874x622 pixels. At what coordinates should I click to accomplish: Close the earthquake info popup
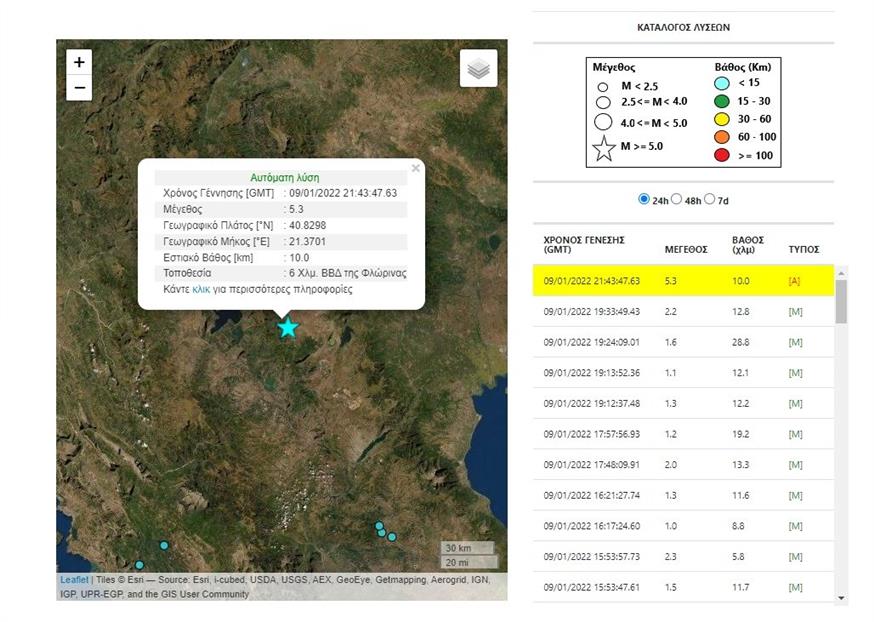416,169
